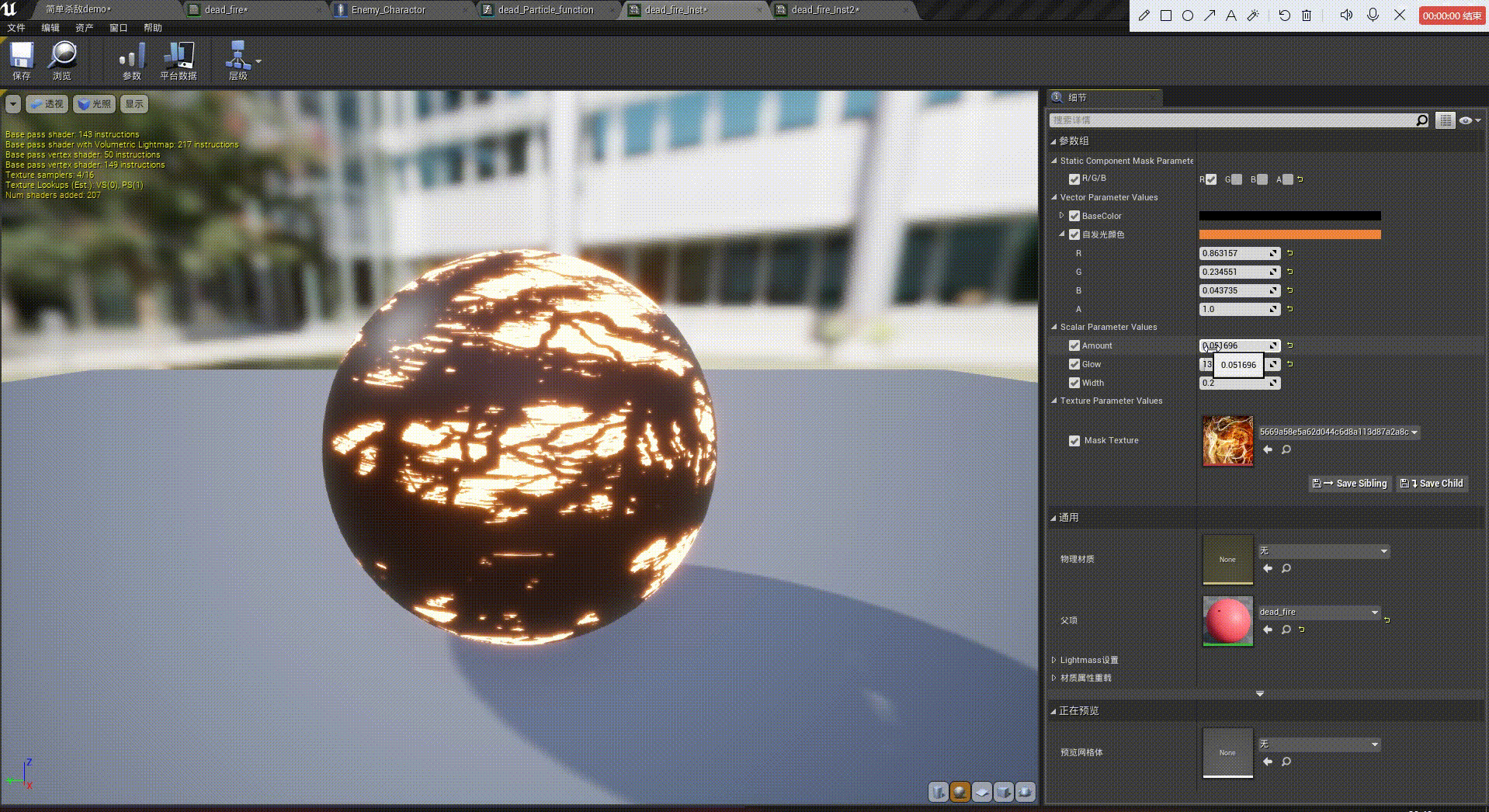Click the trash icon in recorder bar
The width and height of the screenshot is (1489, 812).
(1307, 16)
